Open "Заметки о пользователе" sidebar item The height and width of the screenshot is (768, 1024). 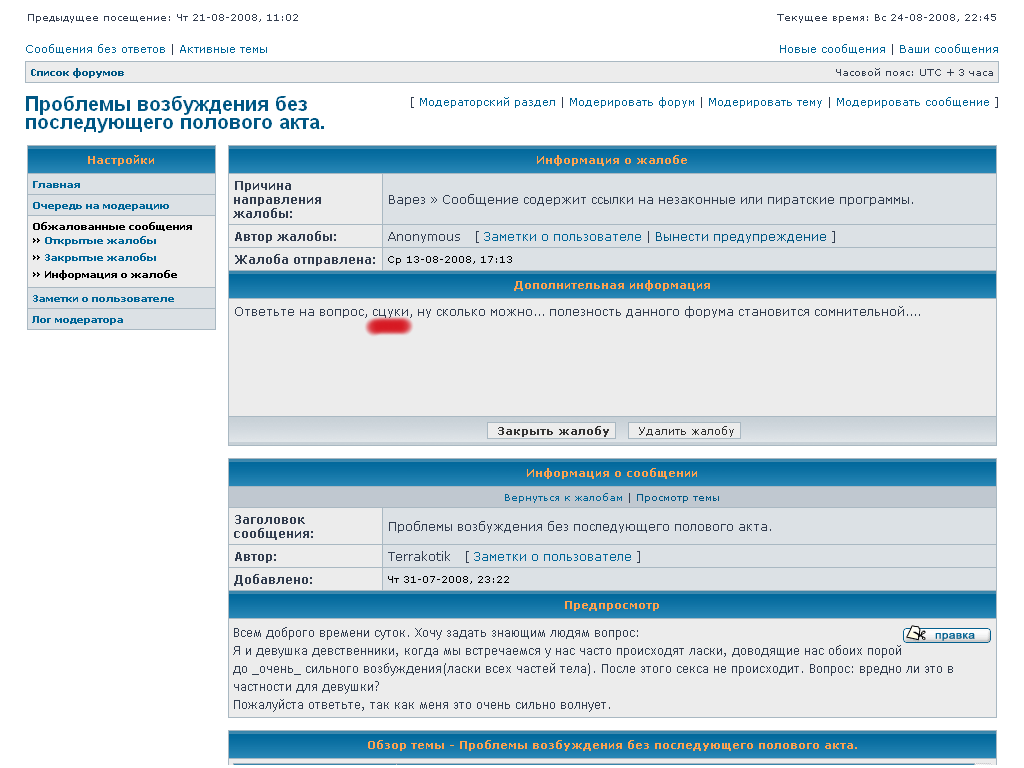[x=103, y=299]
